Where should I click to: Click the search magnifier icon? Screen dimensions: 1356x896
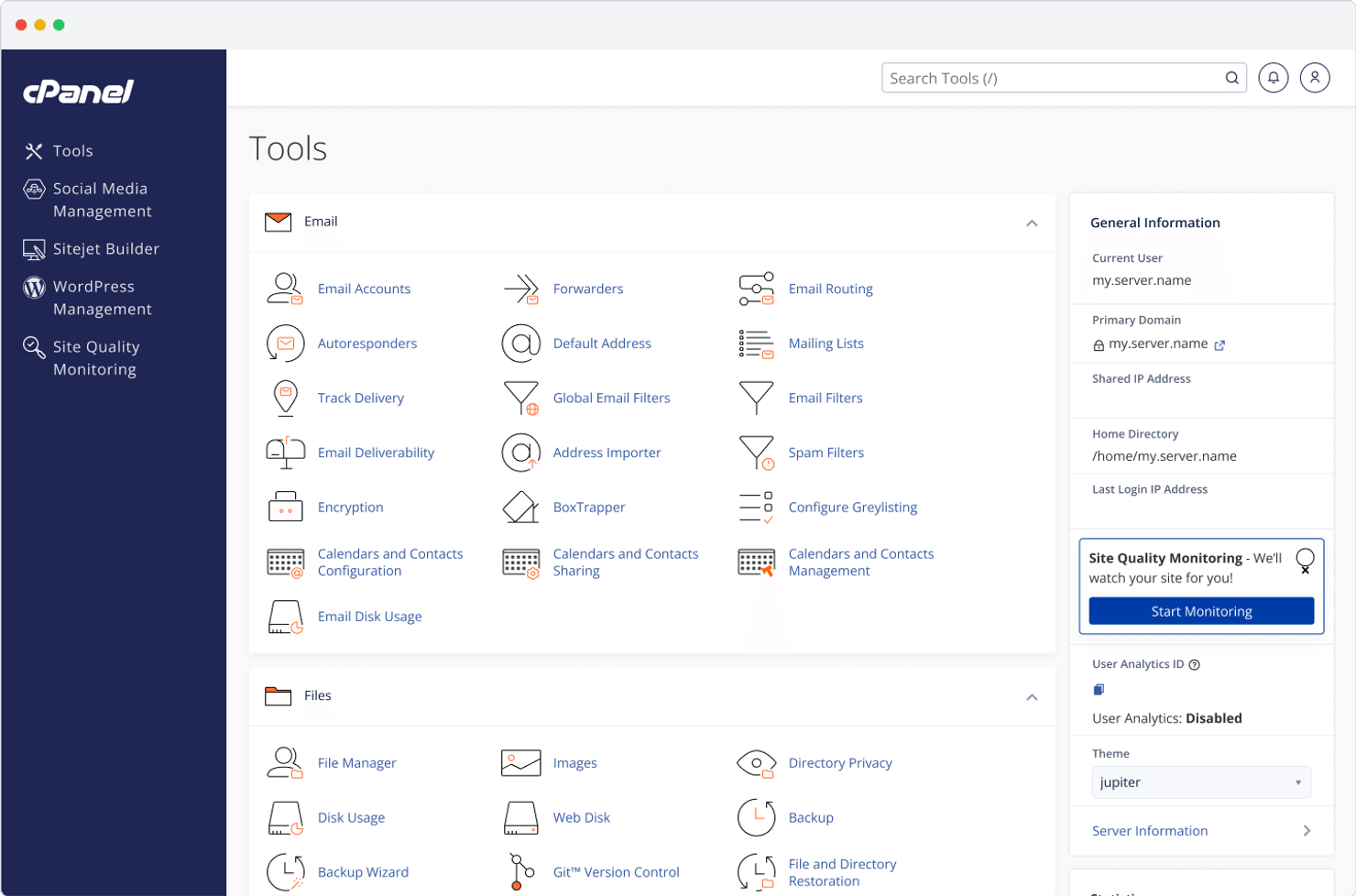[x=1231, y=78]
